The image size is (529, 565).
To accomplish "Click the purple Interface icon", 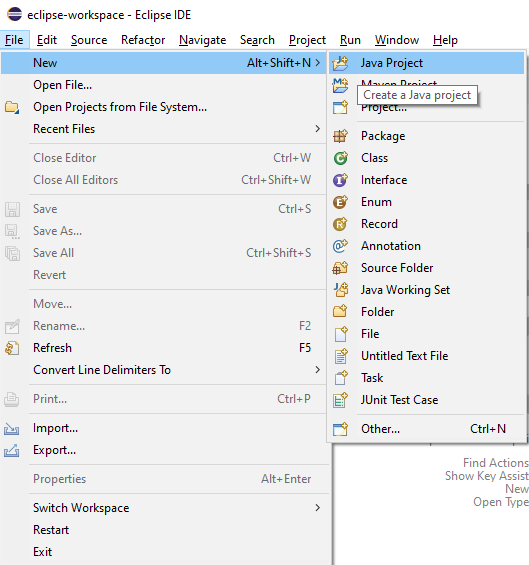I will tap(340, 180).
